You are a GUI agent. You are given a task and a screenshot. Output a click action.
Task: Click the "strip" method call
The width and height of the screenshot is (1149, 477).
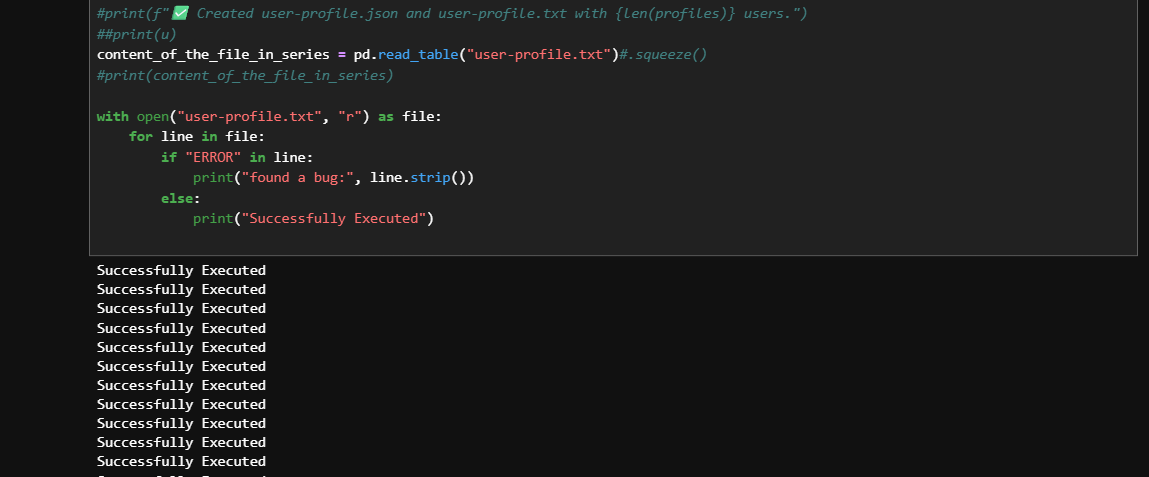(430, 178)
